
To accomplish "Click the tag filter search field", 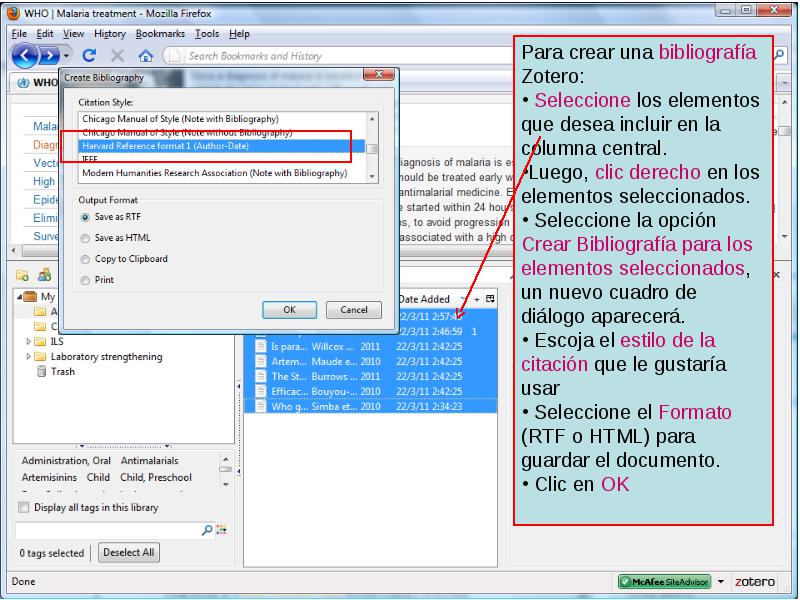I will point(108,531).
